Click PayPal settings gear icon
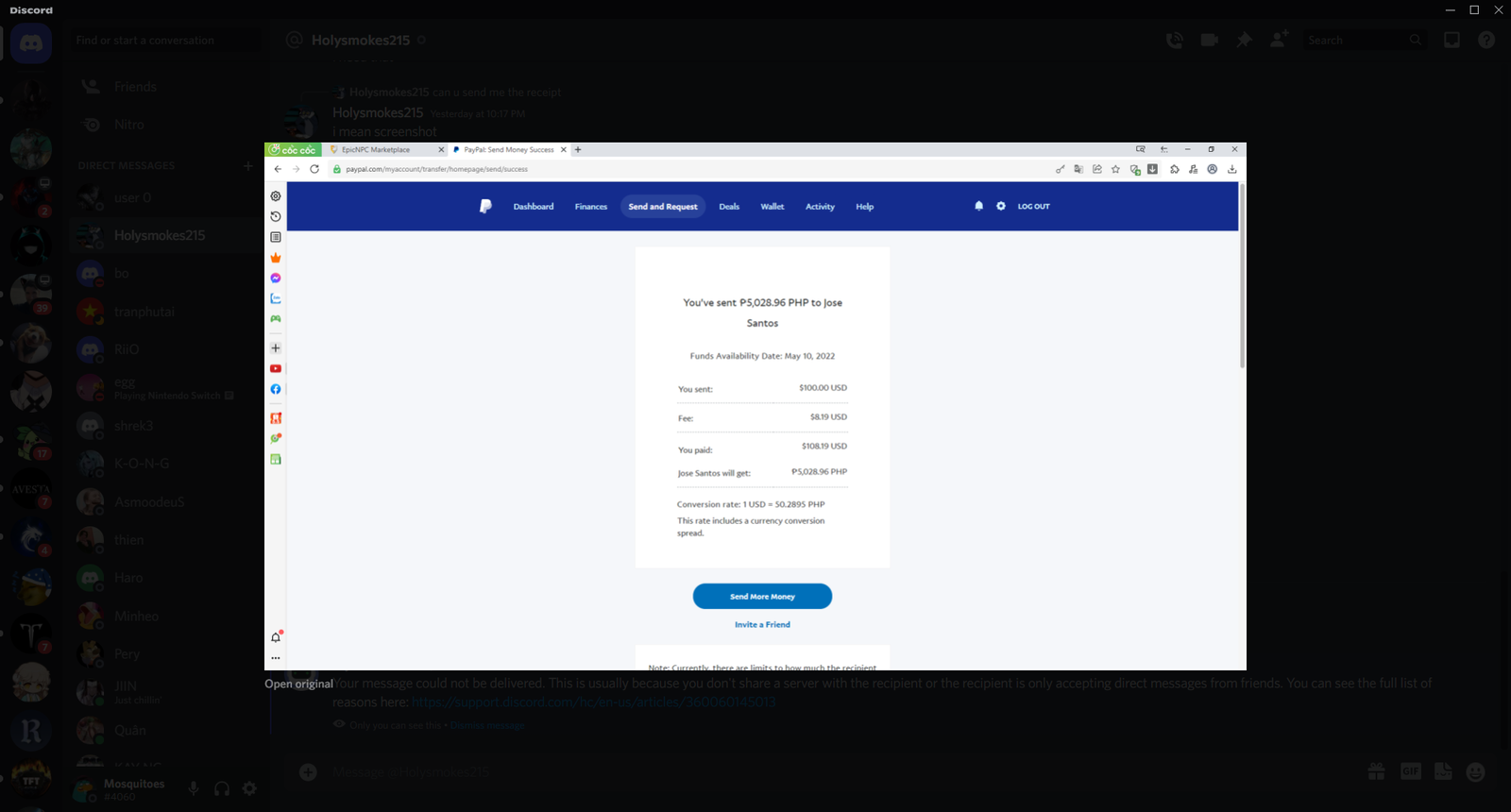This screenshot has width=1511, height=812. click(x=1001, y=206)
